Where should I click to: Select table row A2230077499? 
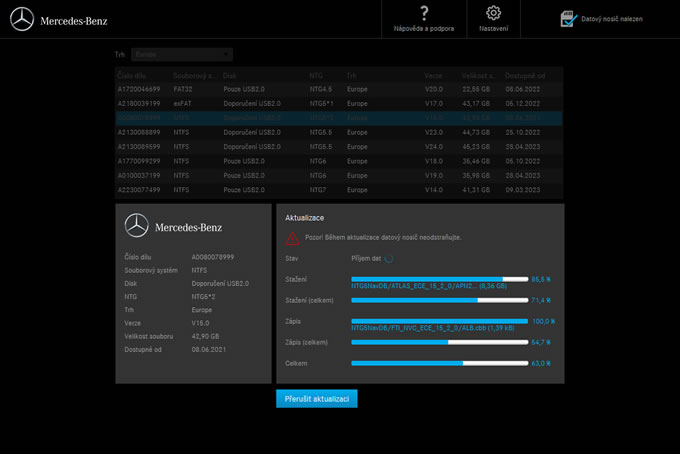click(x=339, y=190)
